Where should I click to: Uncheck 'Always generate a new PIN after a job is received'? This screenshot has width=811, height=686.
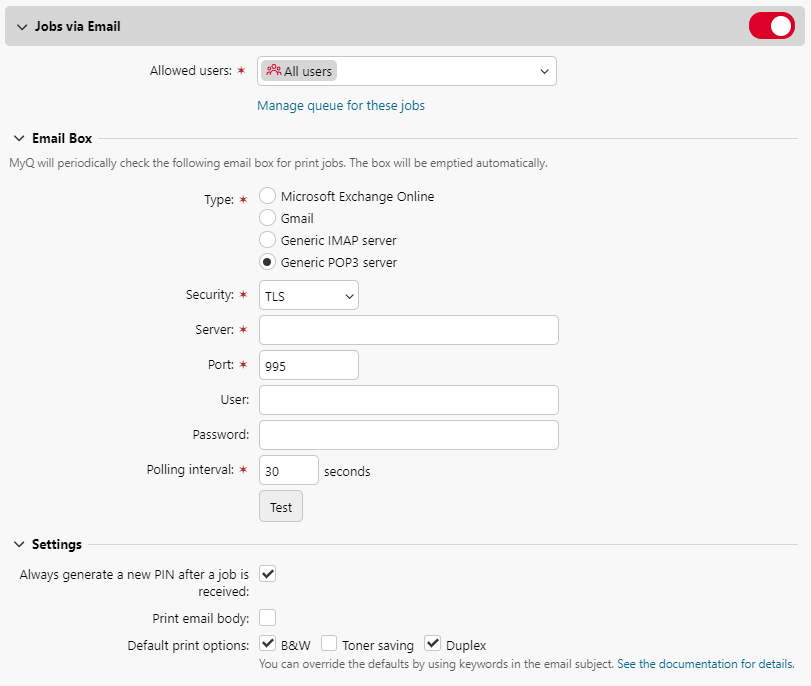[267, 574]
